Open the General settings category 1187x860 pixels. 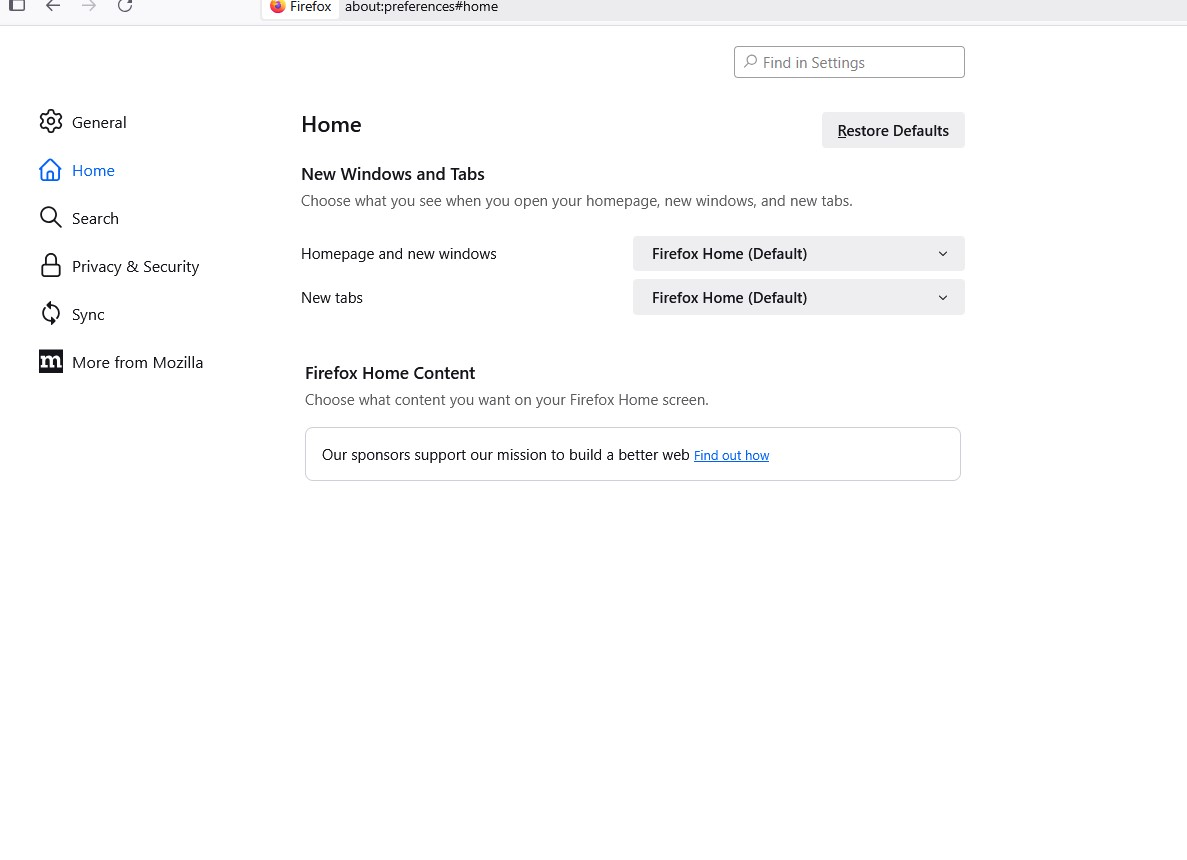pos(99,122)
